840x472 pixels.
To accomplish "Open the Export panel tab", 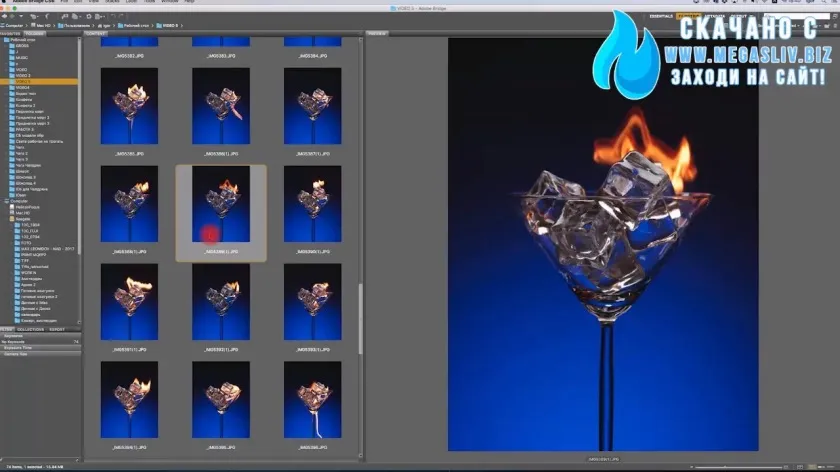I will click(x=56, y=328).
